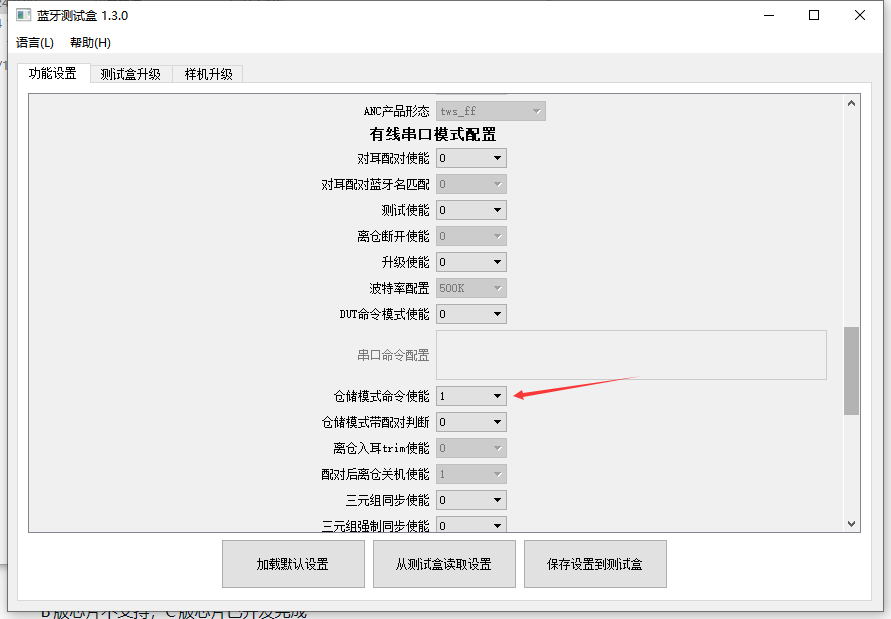Click the disabled ANC产品形态 dropdown
The height and width of the screenshot is (619, 891).
491,111
